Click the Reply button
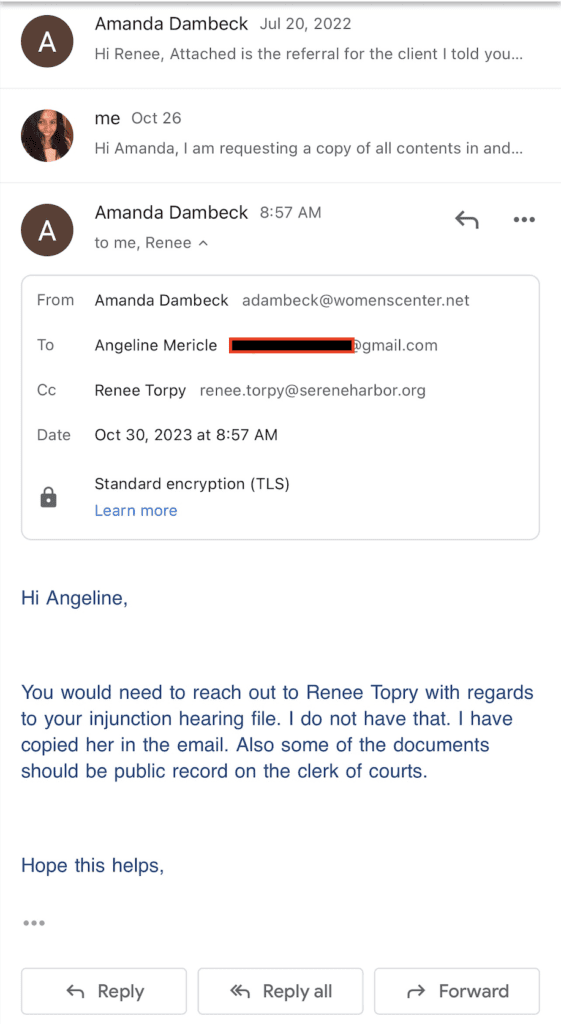Image resolution: width=561 pixels, height=1024 pixels. tap(104, 991)
